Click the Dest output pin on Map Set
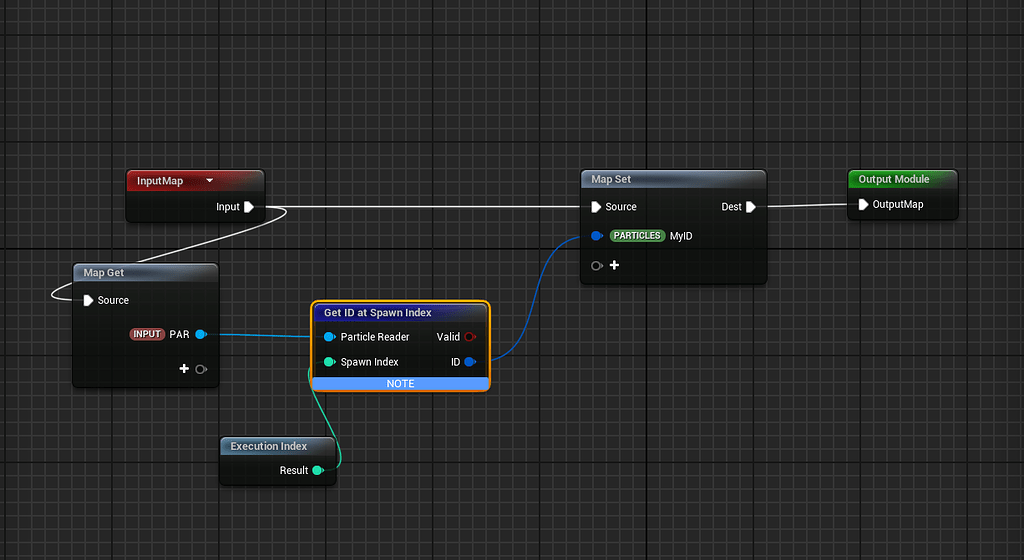This screenshot has height=560, width=1024. coord(750,207)
